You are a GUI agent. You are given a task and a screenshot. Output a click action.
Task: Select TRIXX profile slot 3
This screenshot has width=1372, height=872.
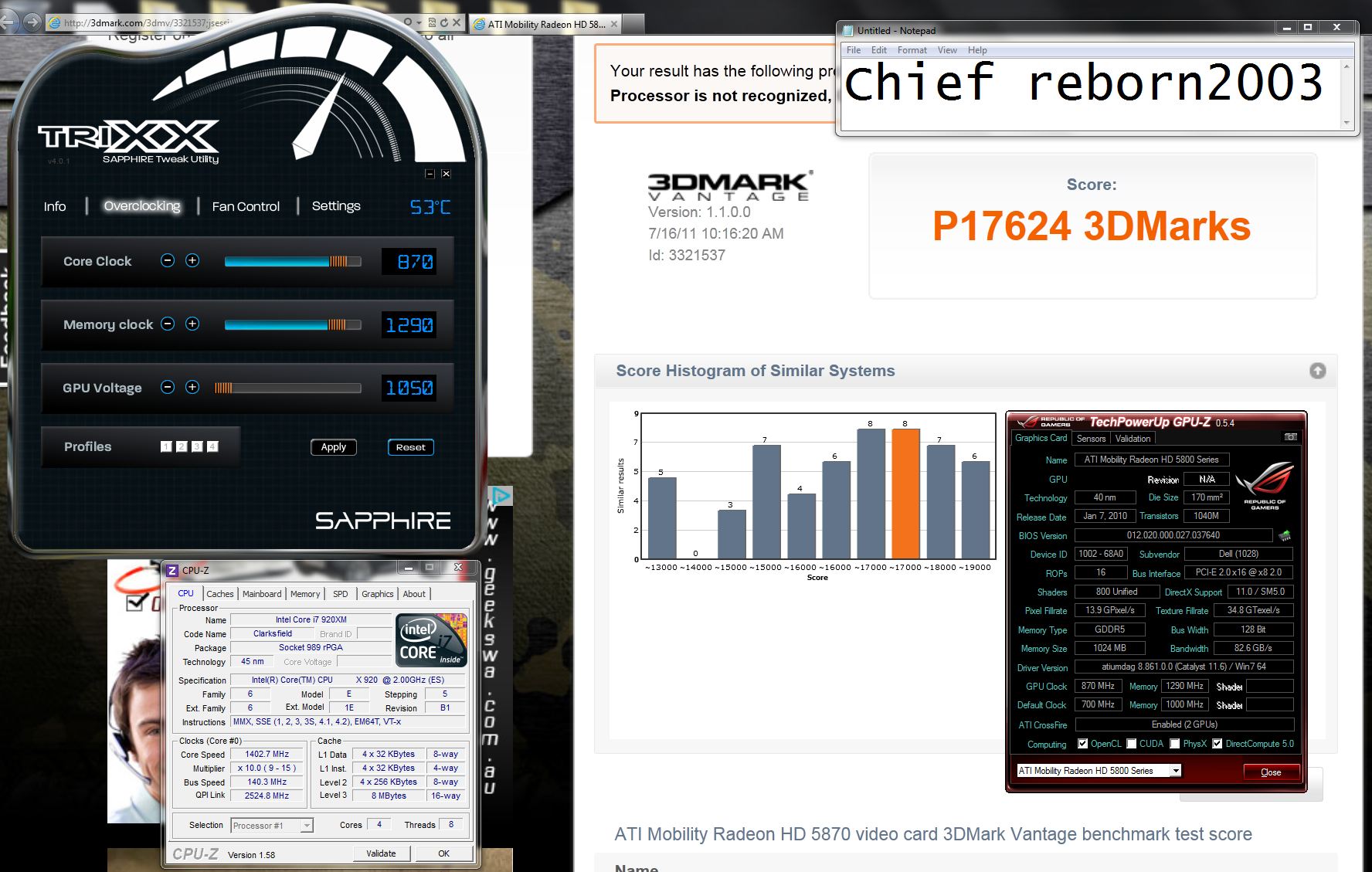click(x=197, y=446)
